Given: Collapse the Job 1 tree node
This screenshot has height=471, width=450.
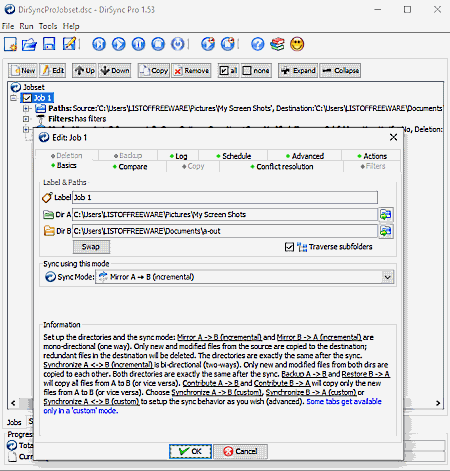Looking at the screenshot, I should 14,98.
